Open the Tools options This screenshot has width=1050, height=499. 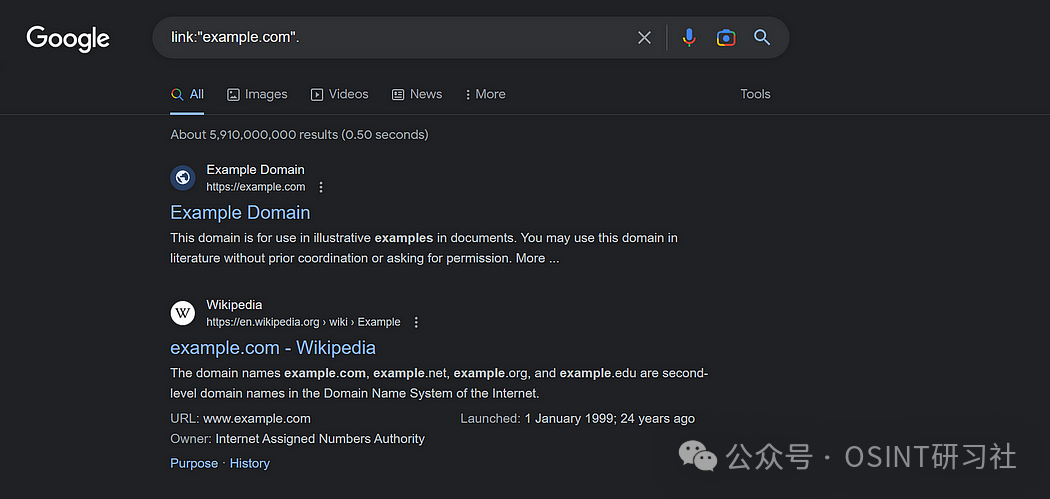click(755, 94)
